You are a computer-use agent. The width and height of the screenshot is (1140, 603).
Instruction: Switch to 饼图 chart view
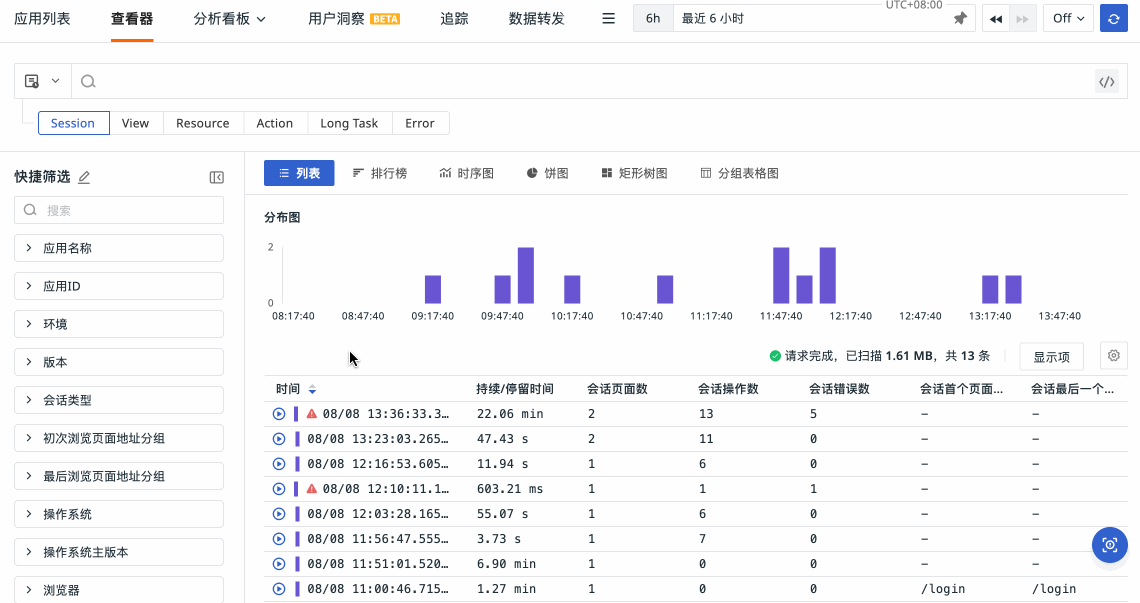point(547,173)
